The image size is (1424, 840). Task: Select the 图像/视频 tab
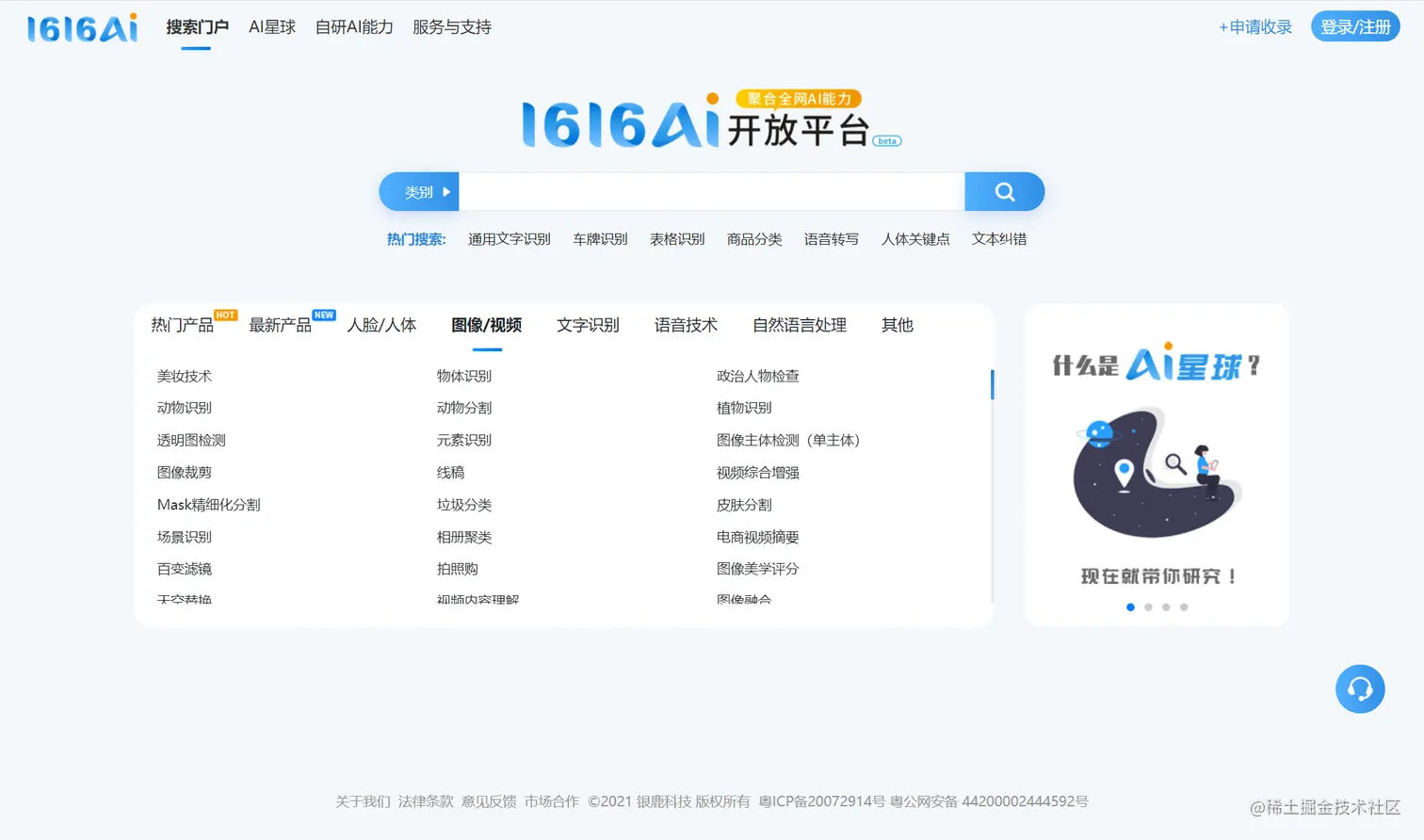pos(487,325)
